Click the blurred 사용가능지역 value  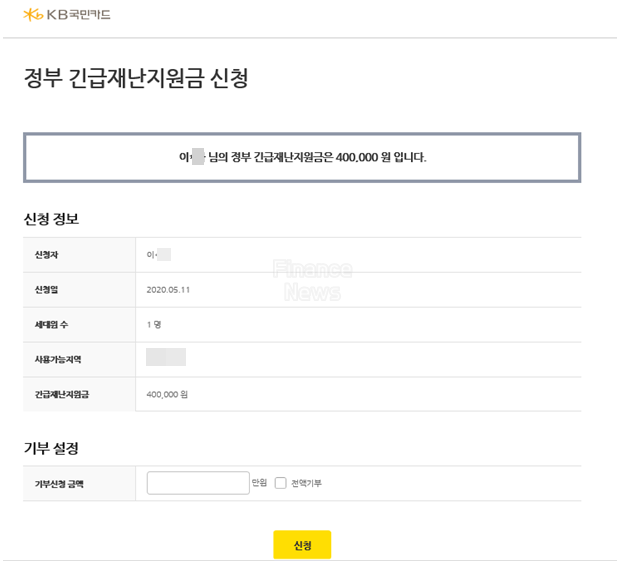pyautogui.click(x=166, y=357)
